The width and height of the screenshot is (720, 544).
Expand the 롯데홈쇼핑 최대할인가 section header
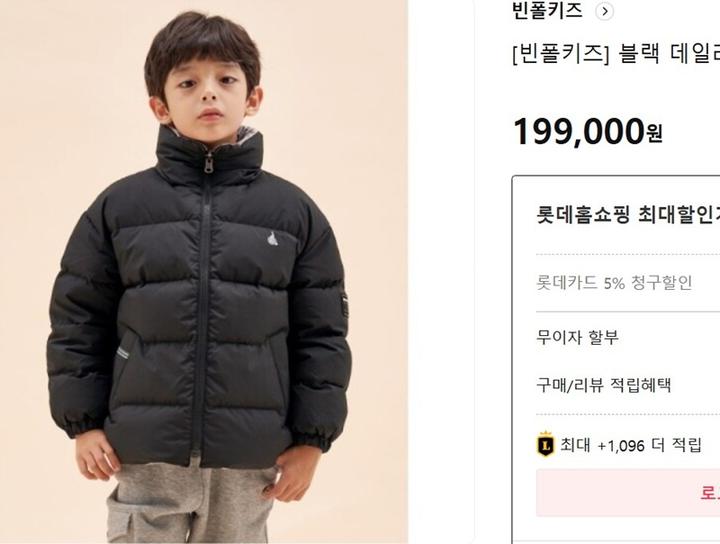[628, 215]
